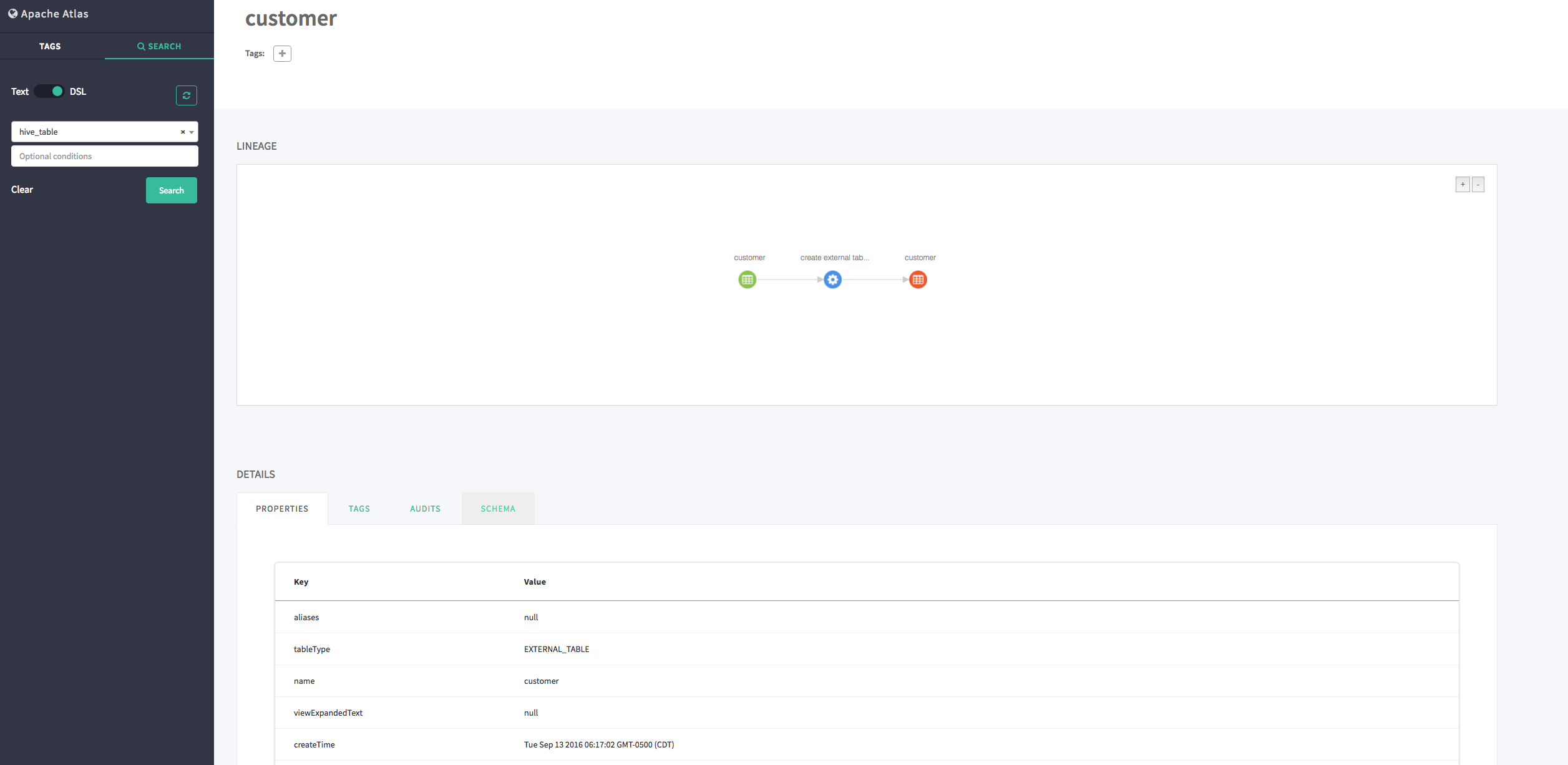
Task: Select the red customer table lineage node
Action: [x=918, y=280]
